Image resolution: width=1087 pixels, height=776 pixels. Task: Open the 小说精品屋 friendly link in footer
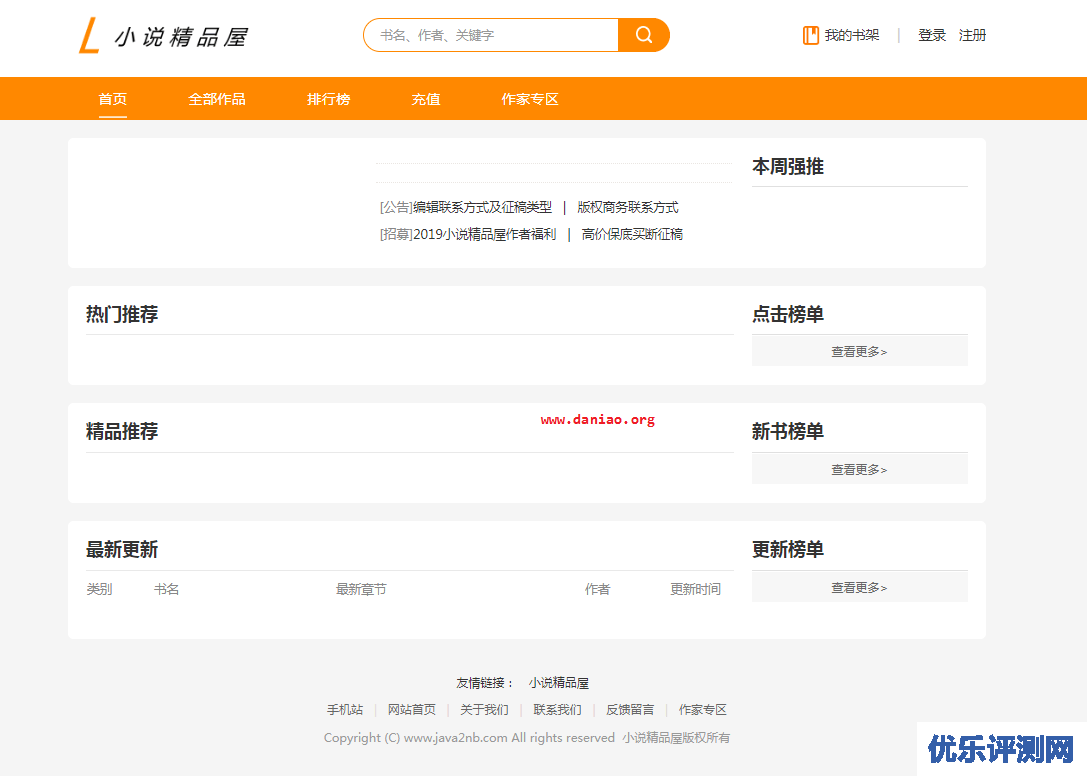pos(559,683)
